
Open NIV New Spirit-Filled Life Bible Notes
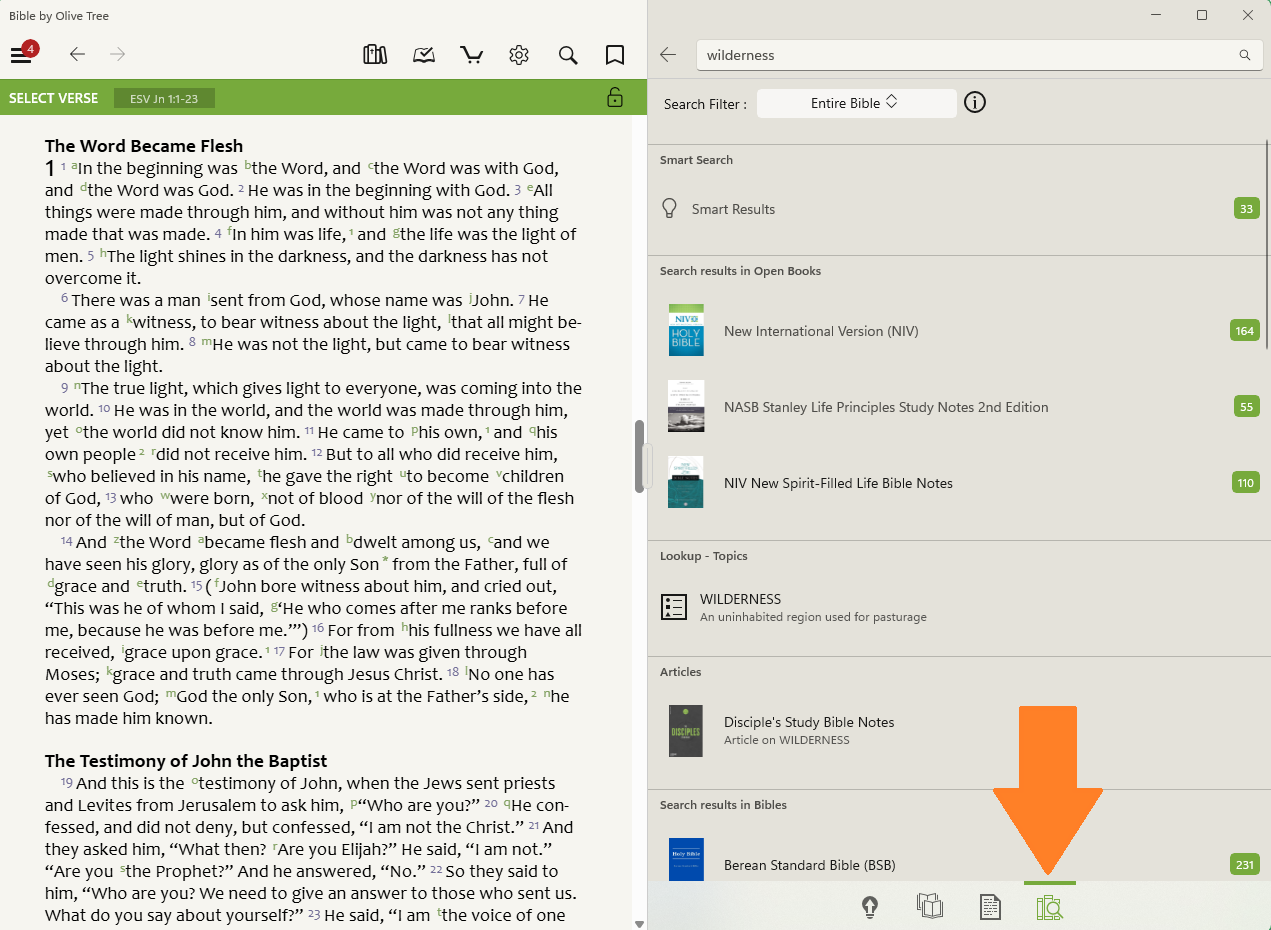pos(958,483)
